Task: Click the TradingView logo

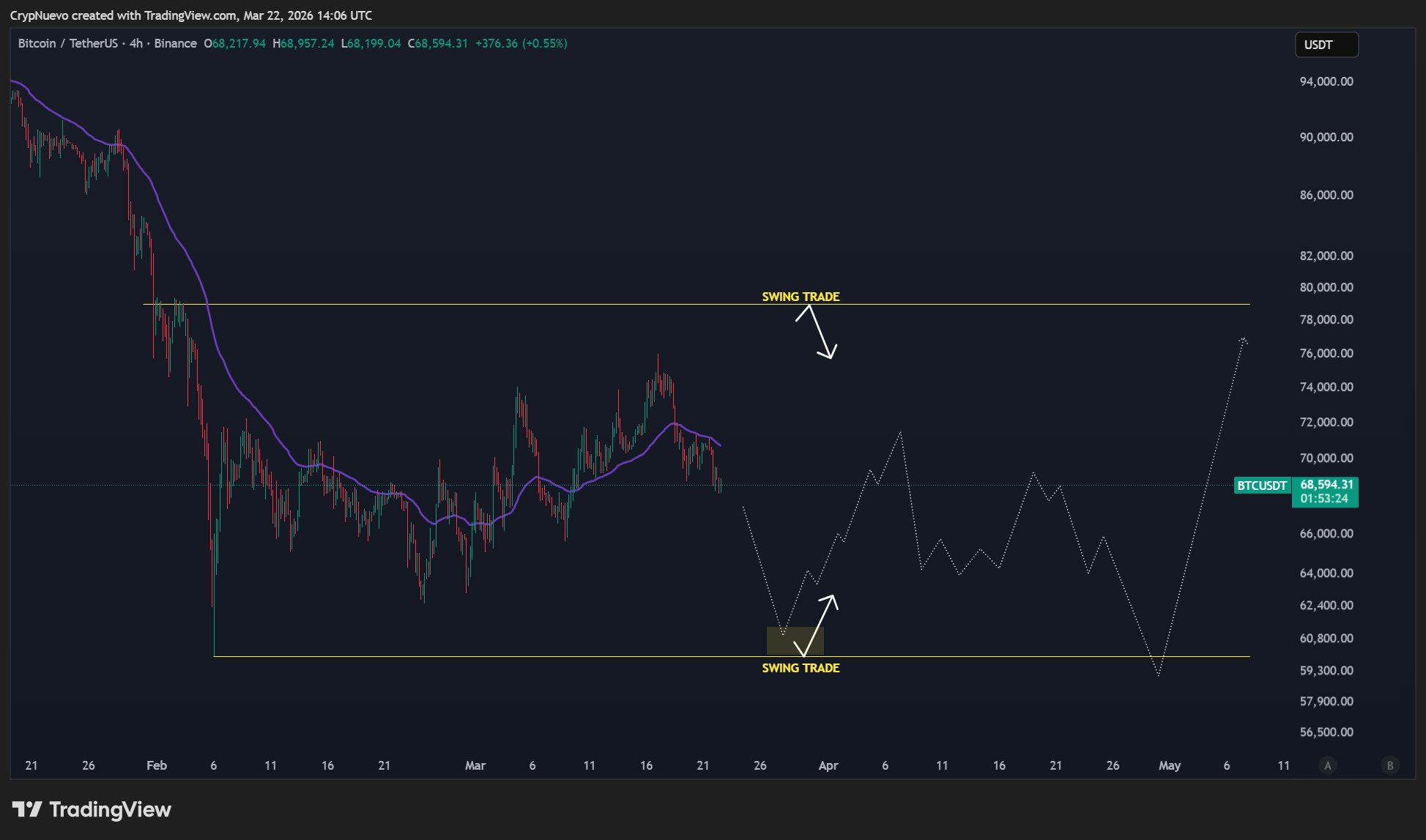Action: click(92, 809)
